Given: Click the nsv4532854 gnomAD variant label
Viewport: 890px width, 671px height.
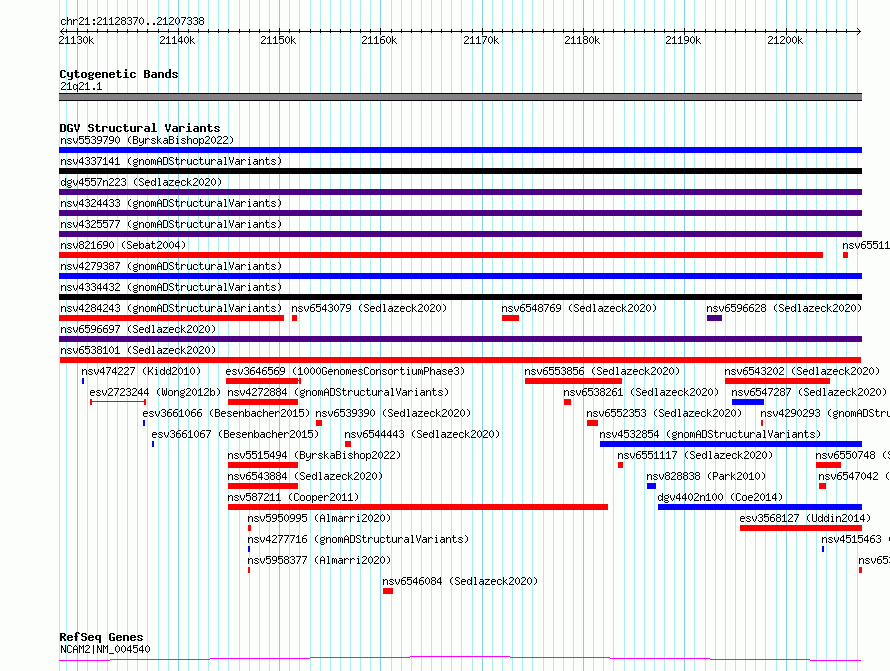Looking at the screenshot, I should pyautogui.click(x=710, y=434).
